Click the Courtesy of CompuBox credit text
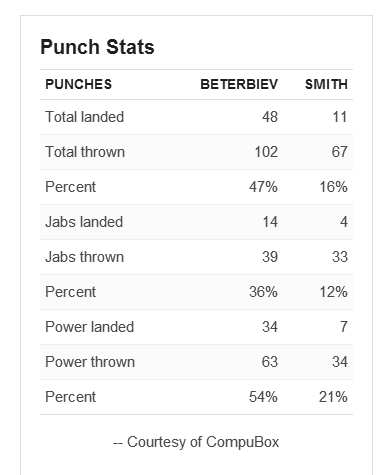 [x=196, y=442]
